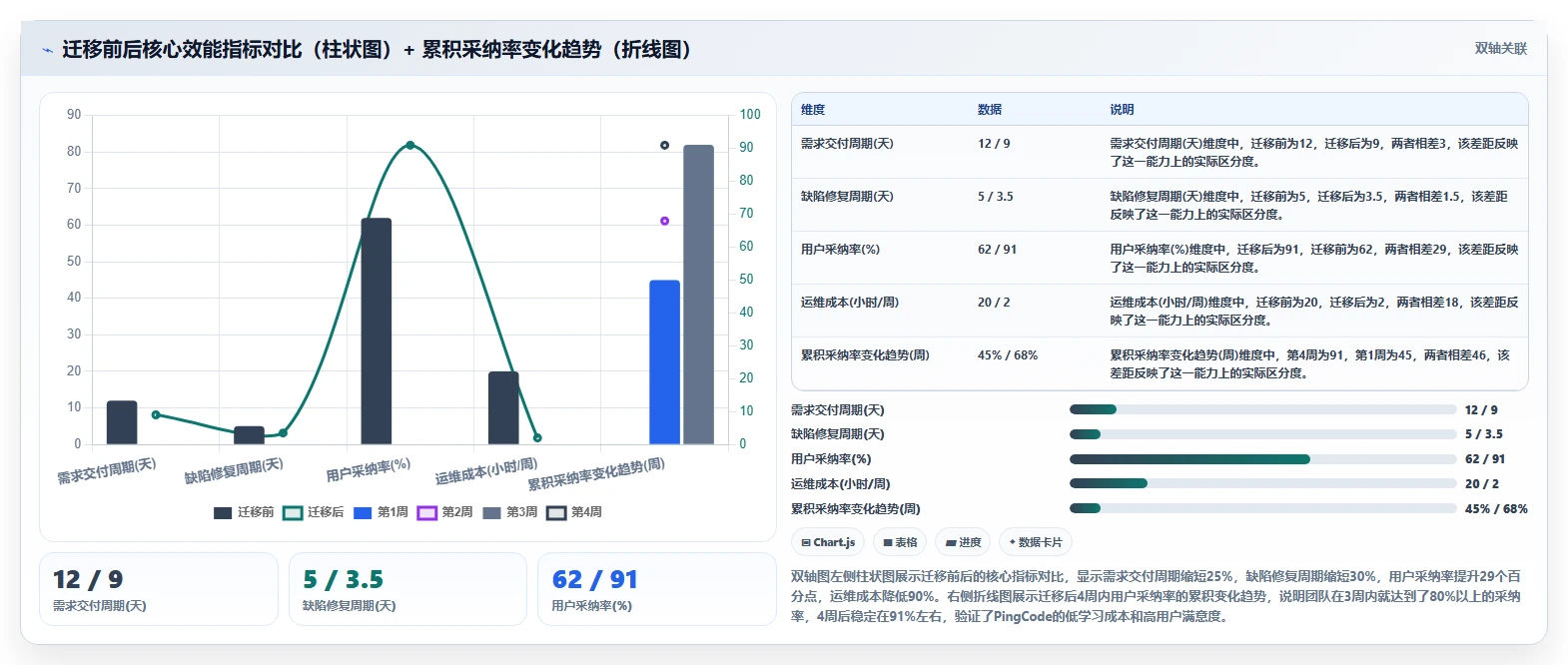Click the 数据 table column header
This screenshot has width=1568, height=665.
990,110
